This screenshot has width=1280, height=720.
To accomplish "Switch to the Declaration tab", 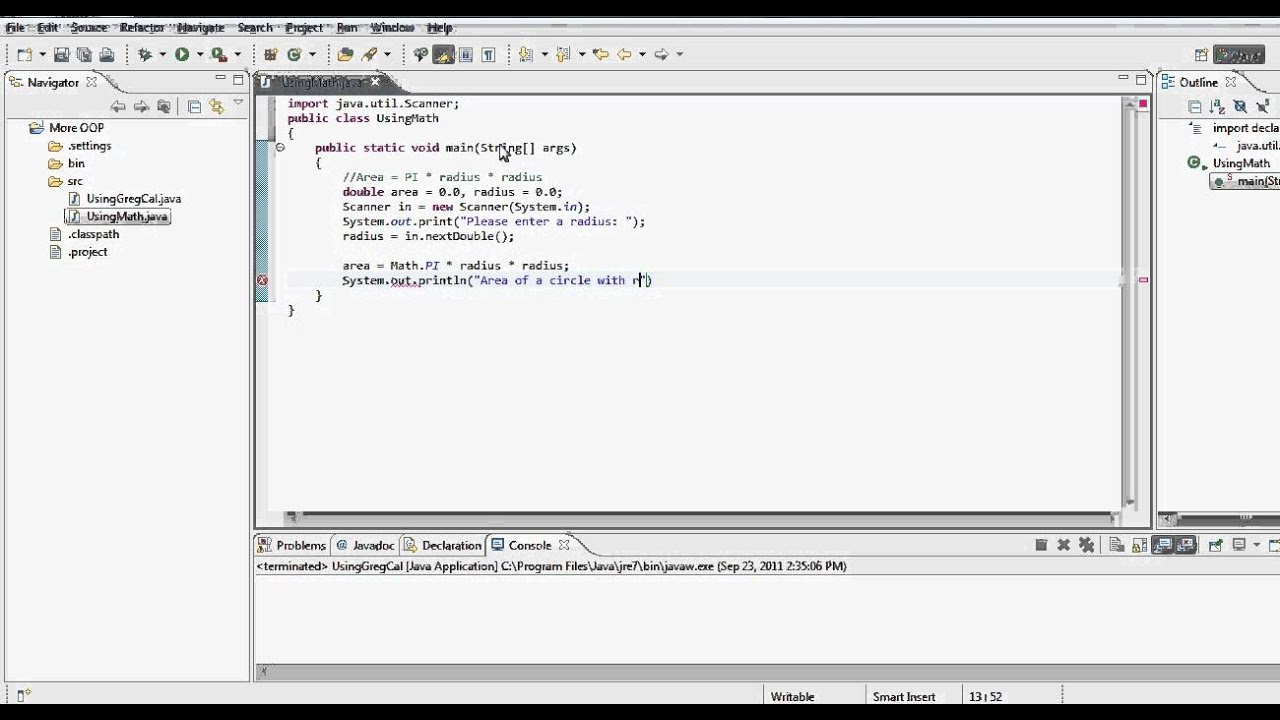I will (x=443, y=545).
